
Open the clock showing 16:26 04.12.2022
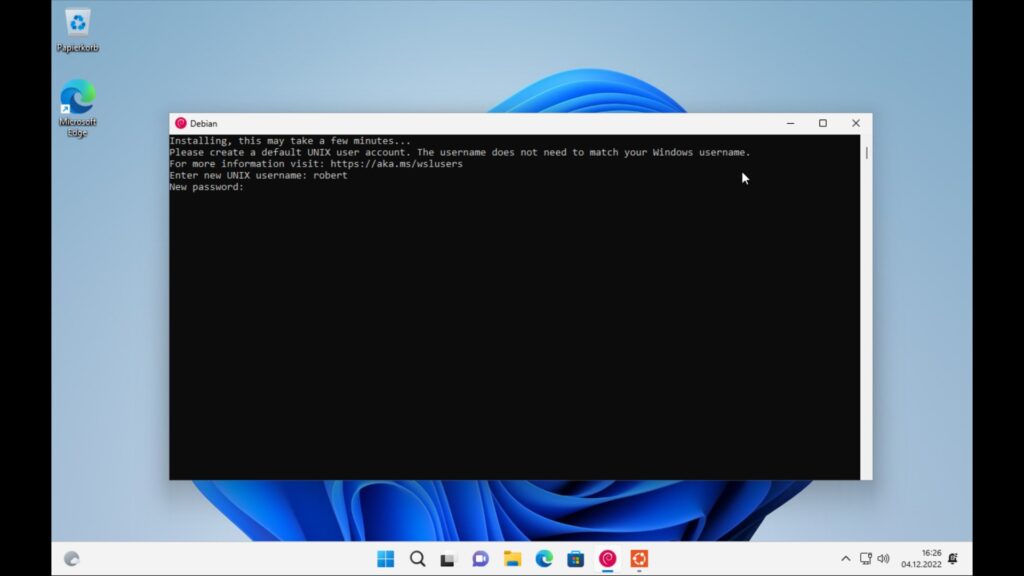point(921,559)
